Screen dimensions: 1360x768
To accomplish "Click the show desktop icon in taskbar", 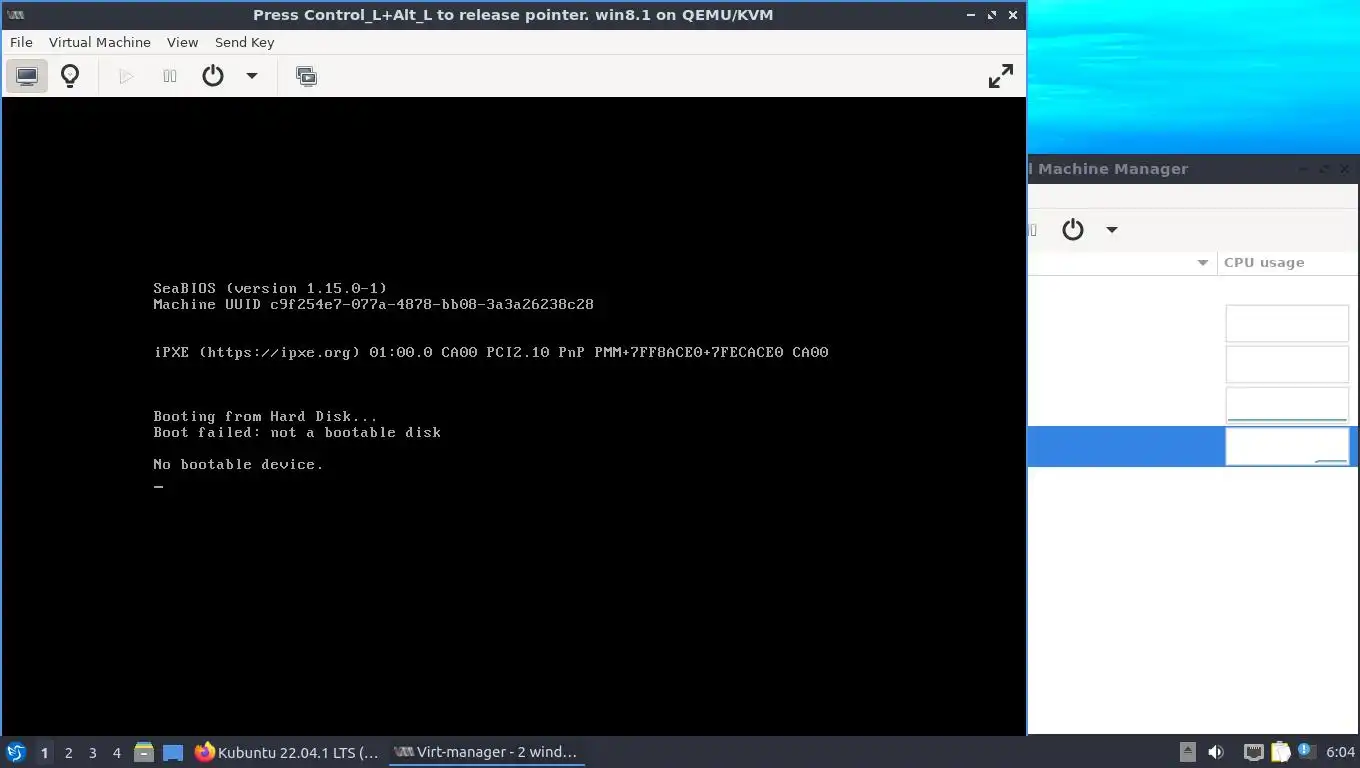I will [173, 752].
